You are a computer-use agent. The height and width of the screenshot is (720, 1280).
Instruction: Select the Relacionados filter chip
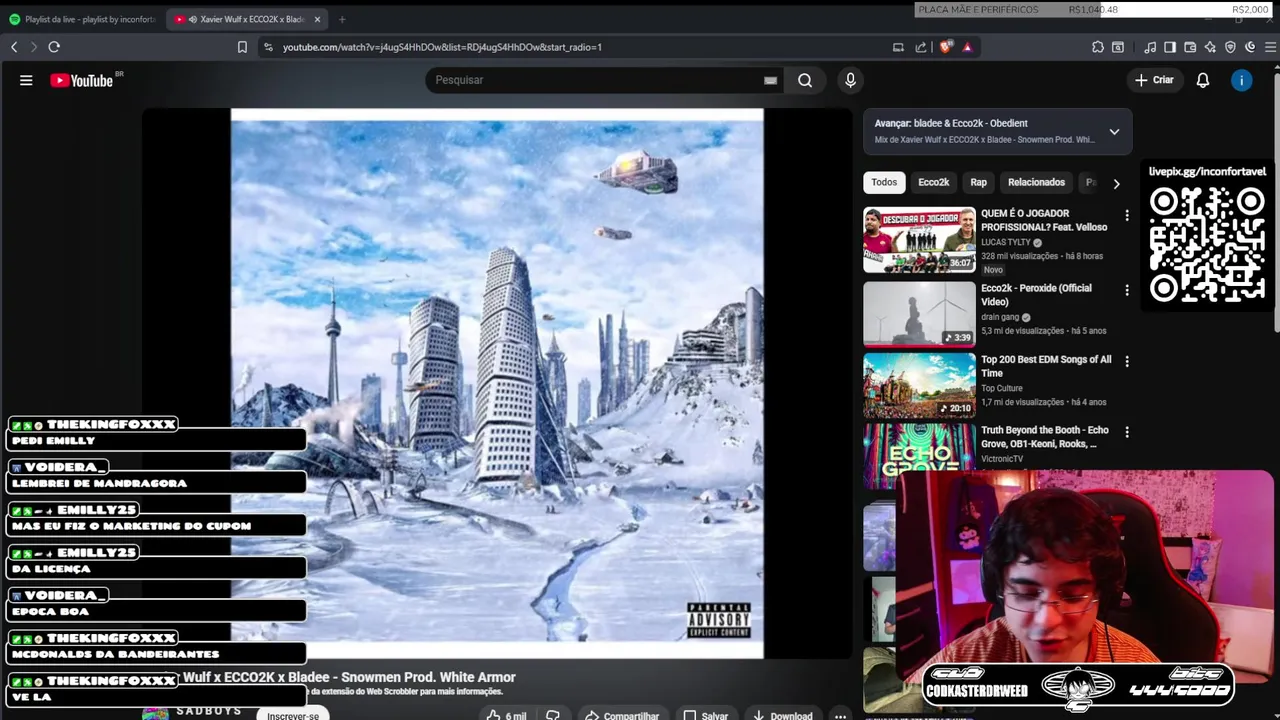point(1036,182)
